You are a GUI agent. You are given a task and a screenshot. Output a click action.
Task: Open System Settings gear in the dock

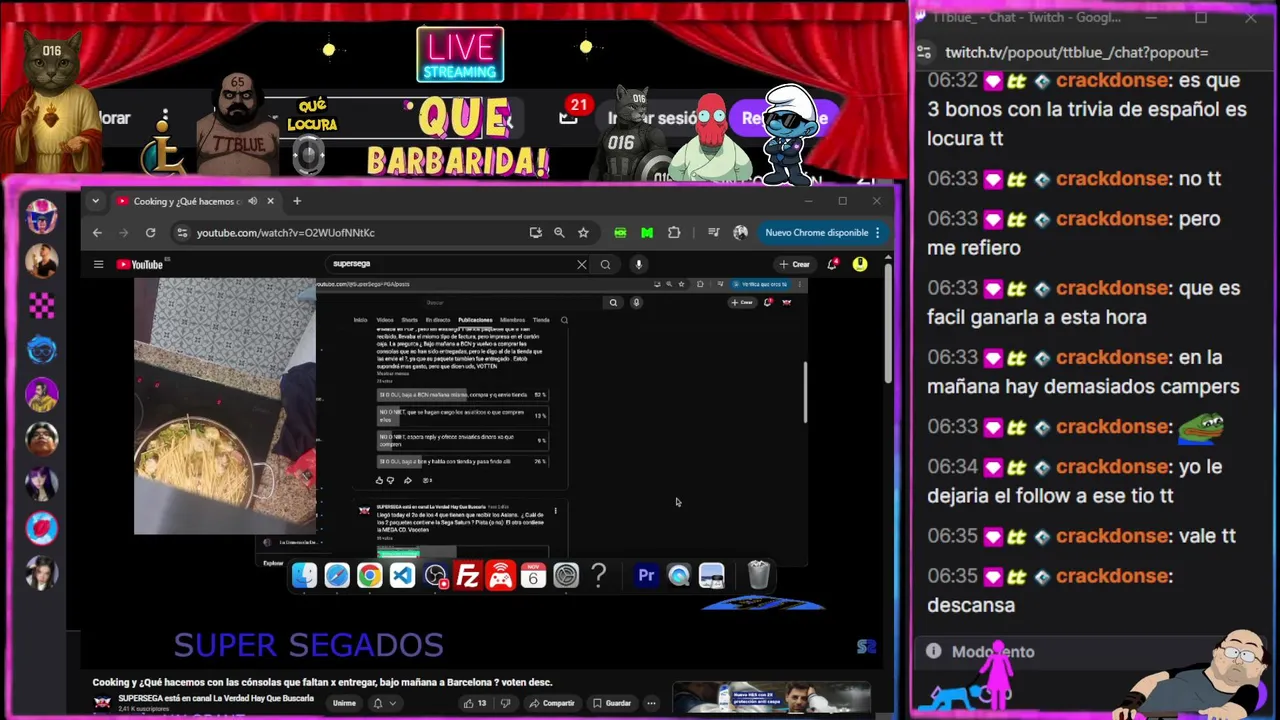(x=566, y=575)
